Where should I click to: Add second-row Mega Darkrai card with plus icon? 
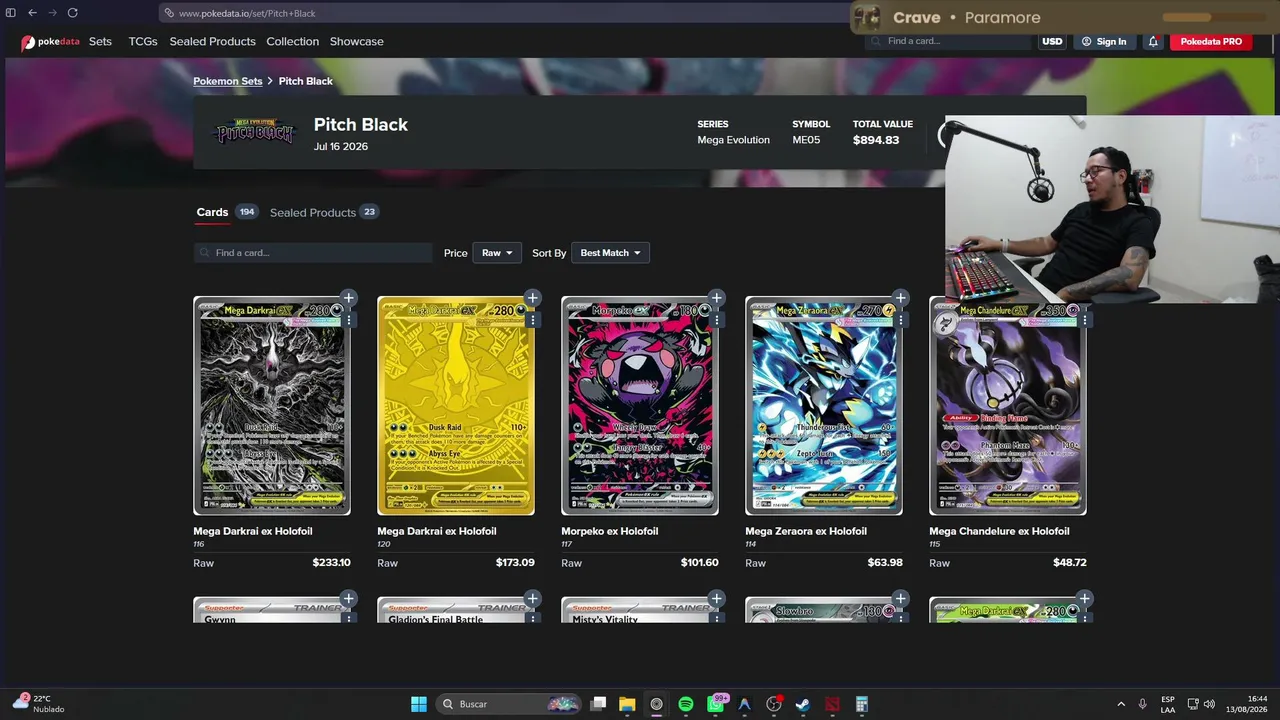[x=1084, y=599]
